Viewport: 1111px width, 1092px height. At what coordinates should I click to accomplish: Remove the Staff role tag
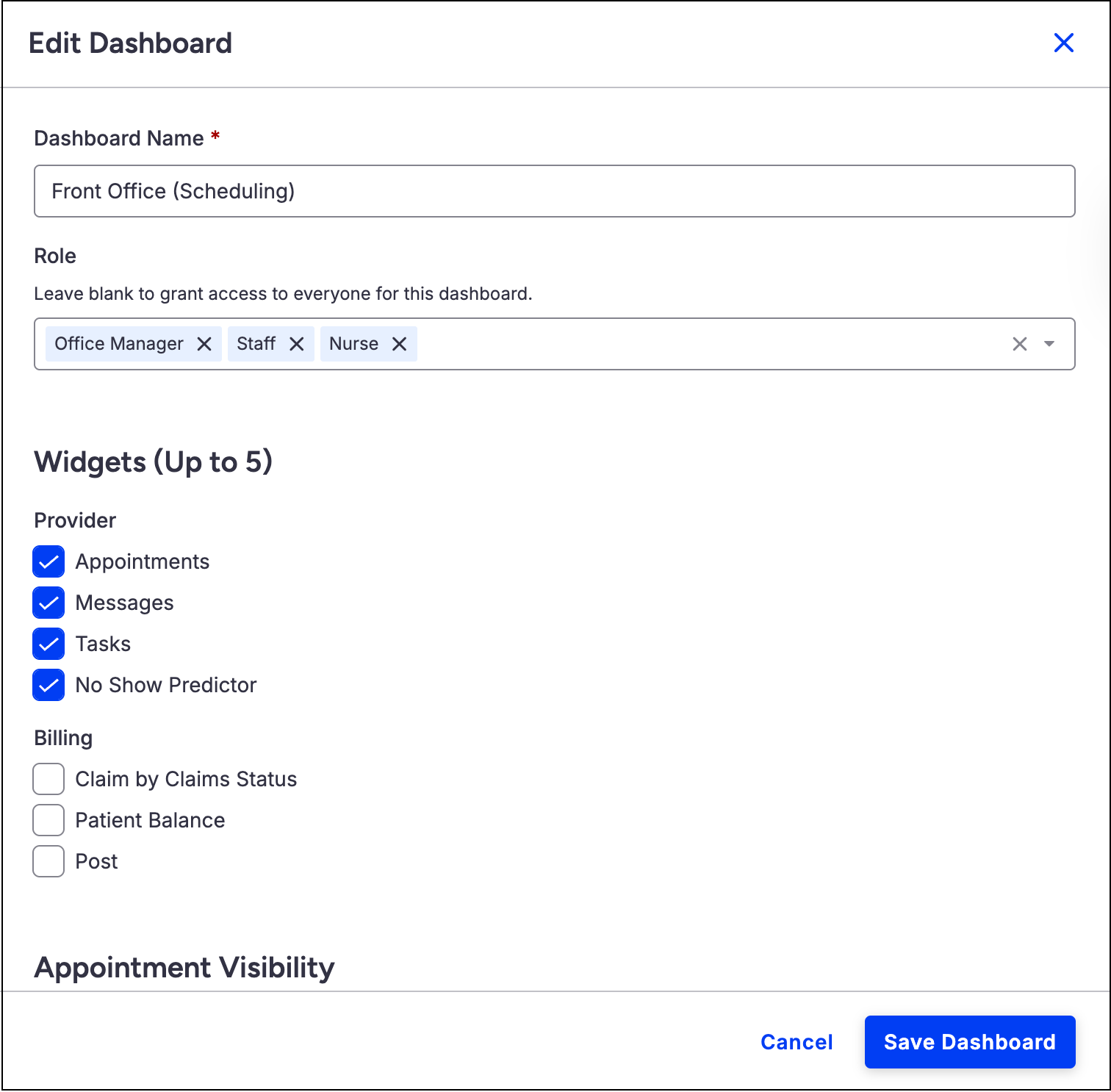tap(296, 344)
